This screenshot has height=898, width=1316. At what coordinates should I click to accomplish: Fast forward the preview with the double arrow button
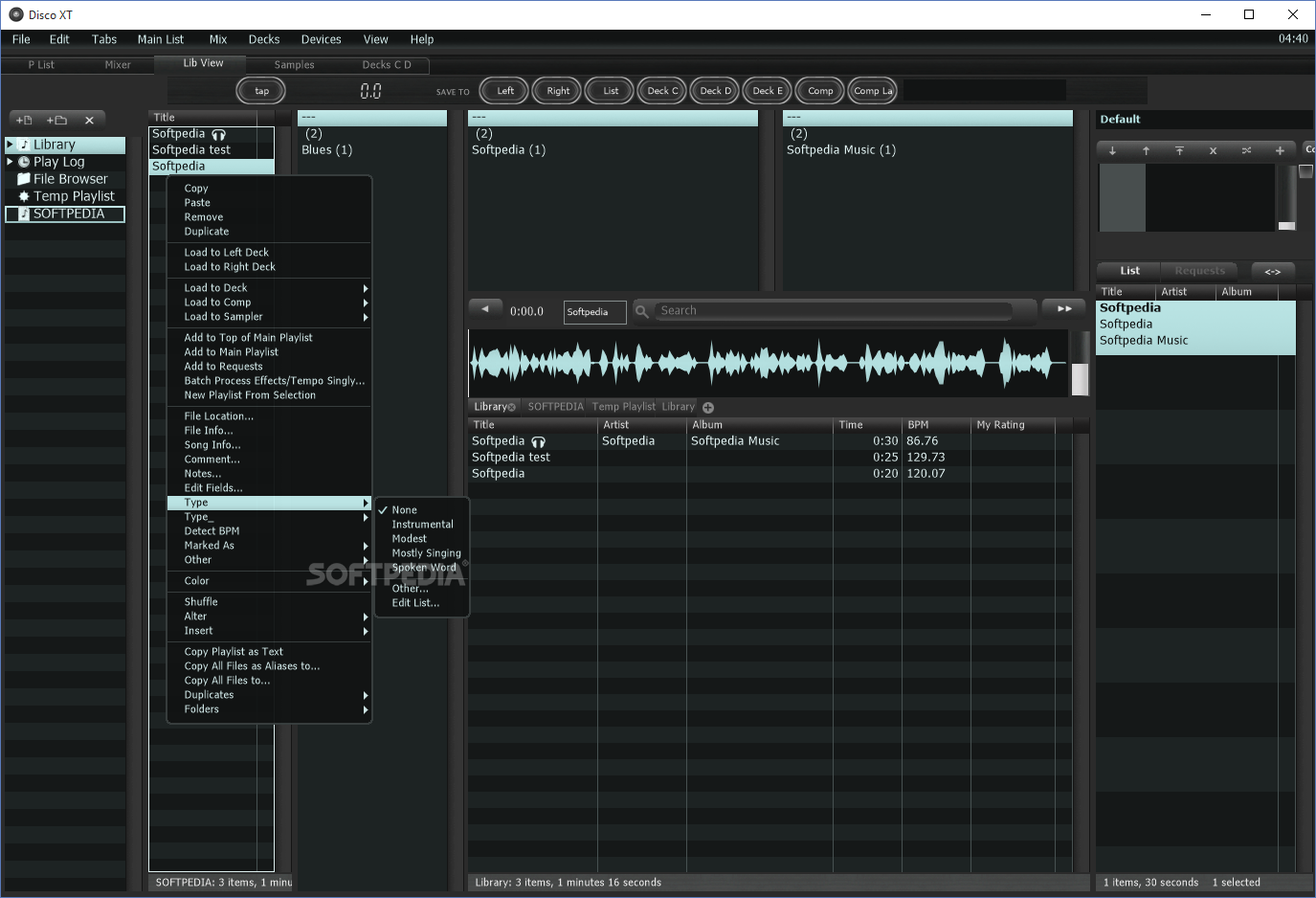[1064, 308]
